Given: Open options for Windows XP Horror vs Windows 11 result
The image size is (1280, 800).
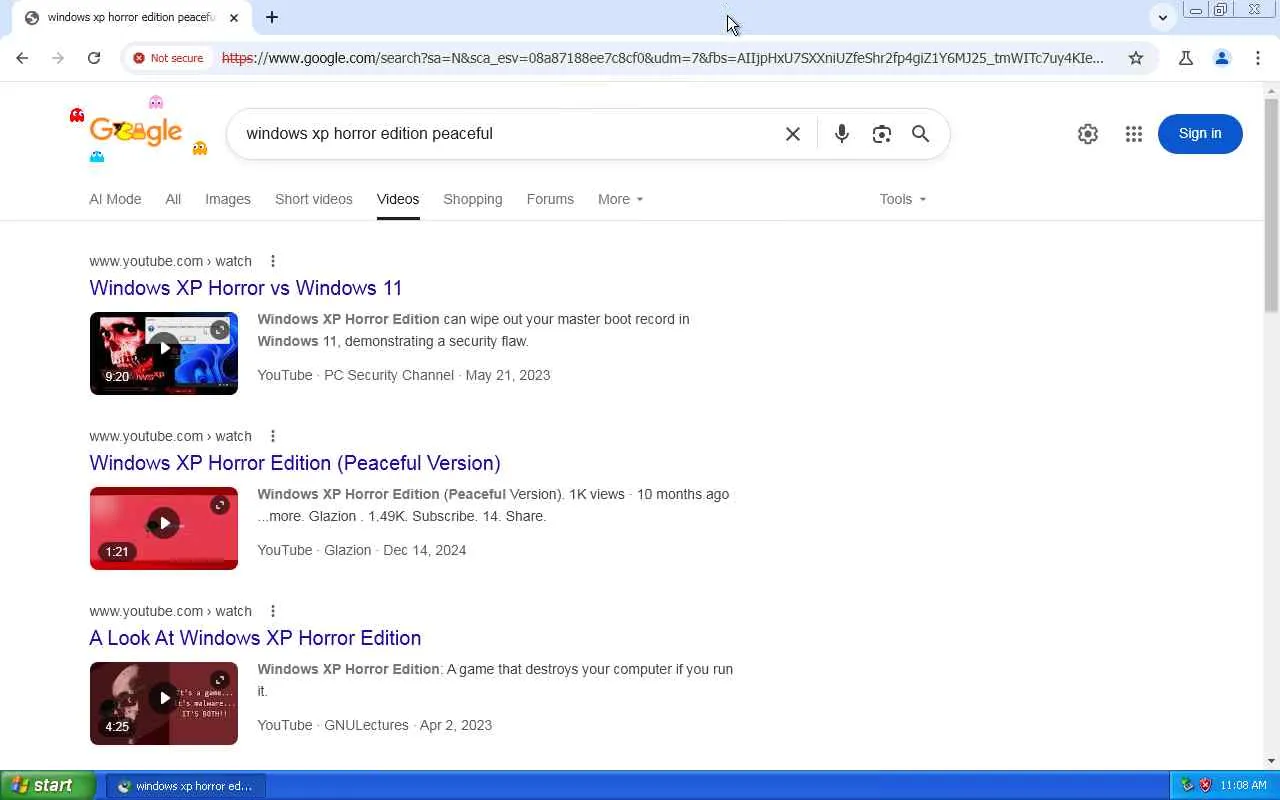Looking at the screenshot, I should (x=273, y=261).
